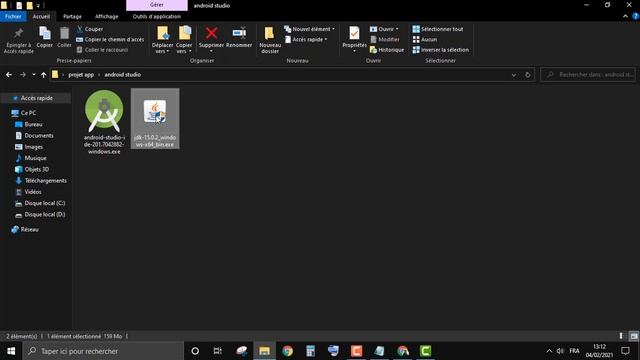The width and height of the screenshot is (640, 360).
Task: Delete file with Supprimer red X
Action: (211, 38)
